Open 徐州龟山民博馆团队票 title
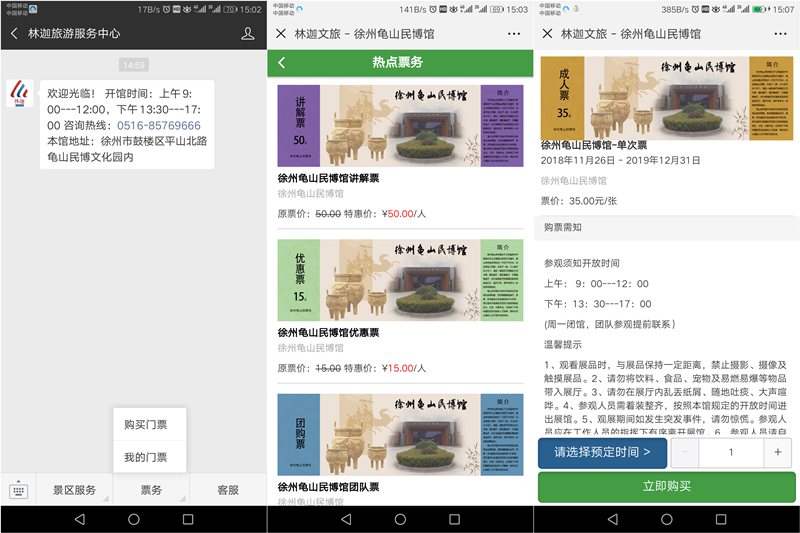Viewport: 800px width, 533px height. click(328, 487)
